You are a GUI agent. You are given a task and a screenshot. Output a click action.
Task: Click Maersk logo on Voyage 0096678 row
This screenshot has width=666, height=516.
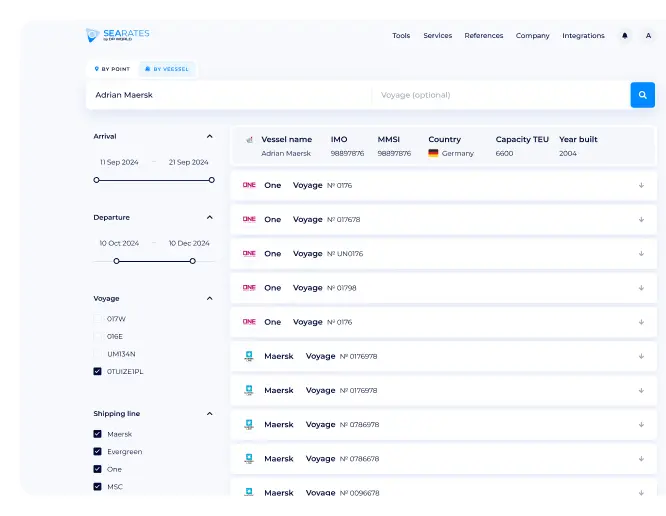(x=249, y=492)
